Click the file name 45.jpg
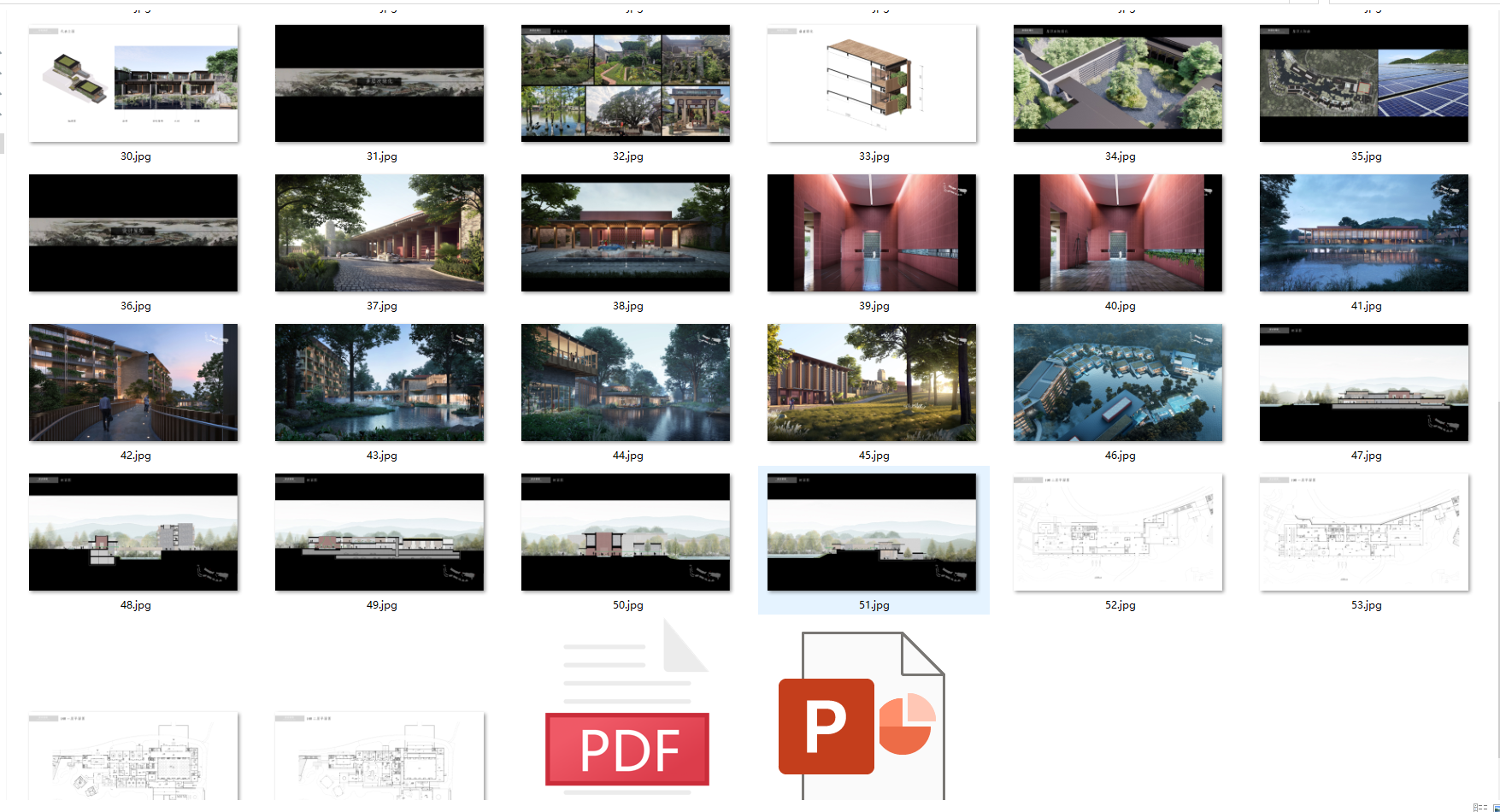This screenshot has height=812, width=1500. (x=874, y=456)
